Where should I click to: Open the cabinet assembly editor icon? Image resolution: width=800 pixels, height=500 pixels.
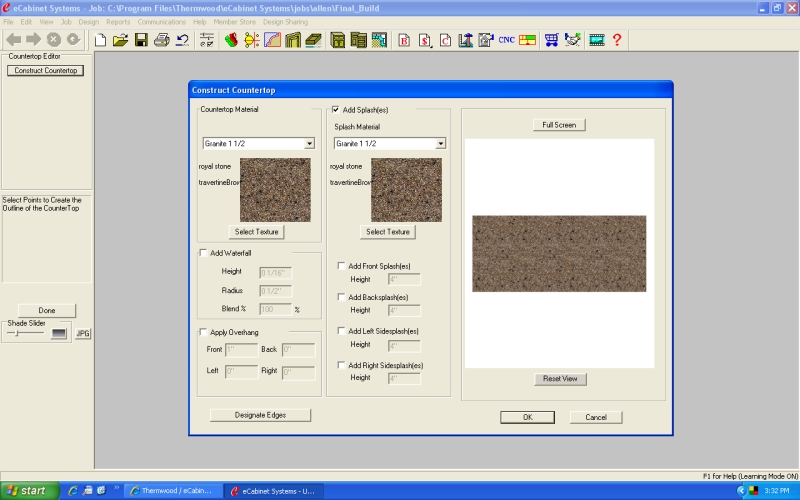pyautogui.click(x=359, y=40)
